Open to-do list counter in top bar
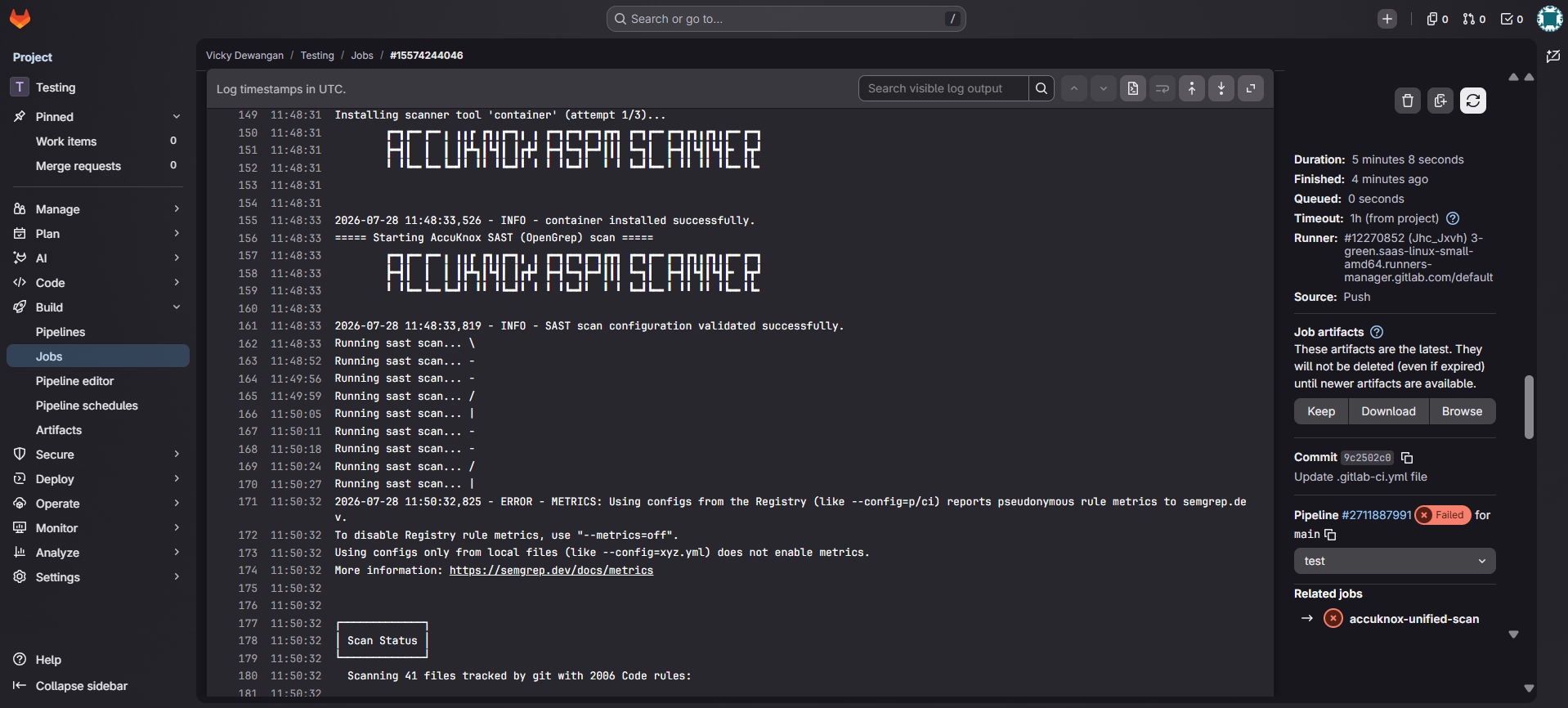Image resolution: width=1568 pixels, height=708 pixels. point(1512,19)
